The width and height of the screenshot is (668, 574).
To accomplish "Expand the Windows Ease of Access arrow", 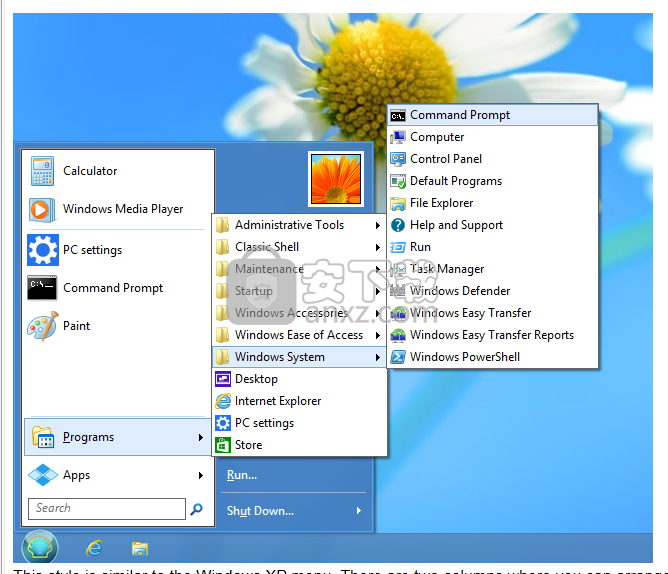I will [378, 336].
